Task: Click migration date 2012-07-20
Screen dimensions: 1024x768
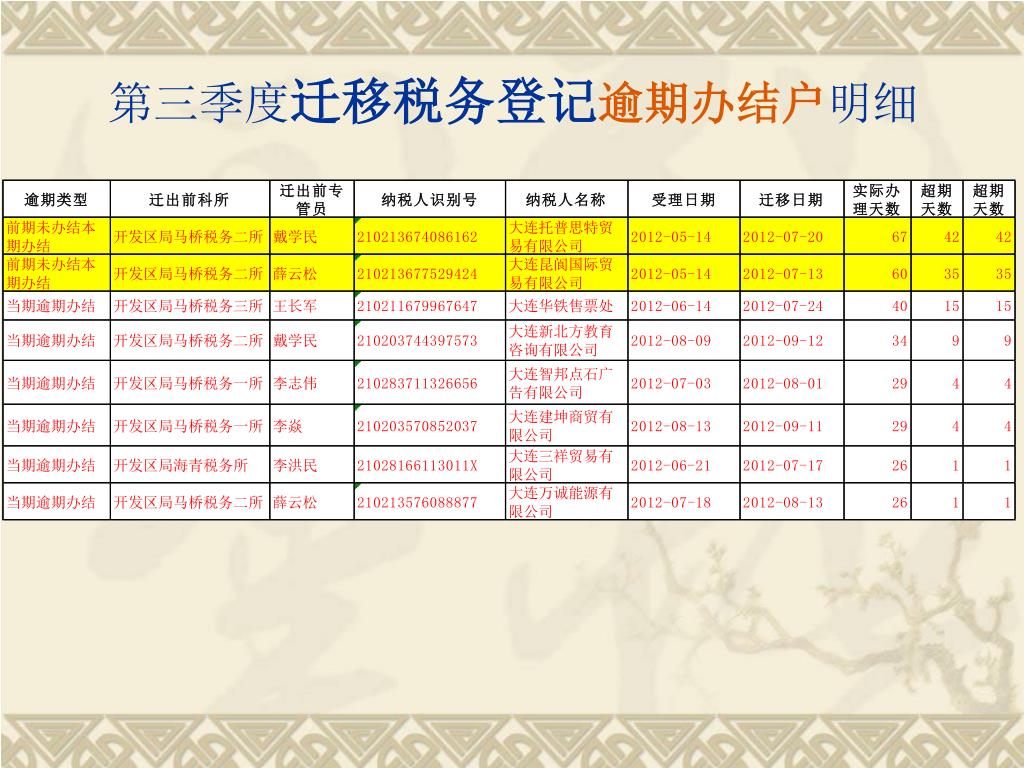Action: point(783,237)
